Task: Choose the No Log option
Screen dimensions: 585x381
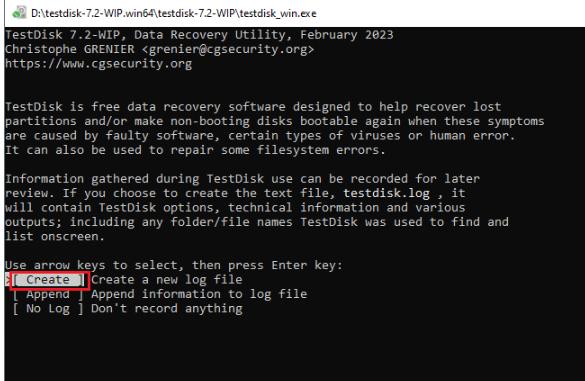Action: coord(48,309)
